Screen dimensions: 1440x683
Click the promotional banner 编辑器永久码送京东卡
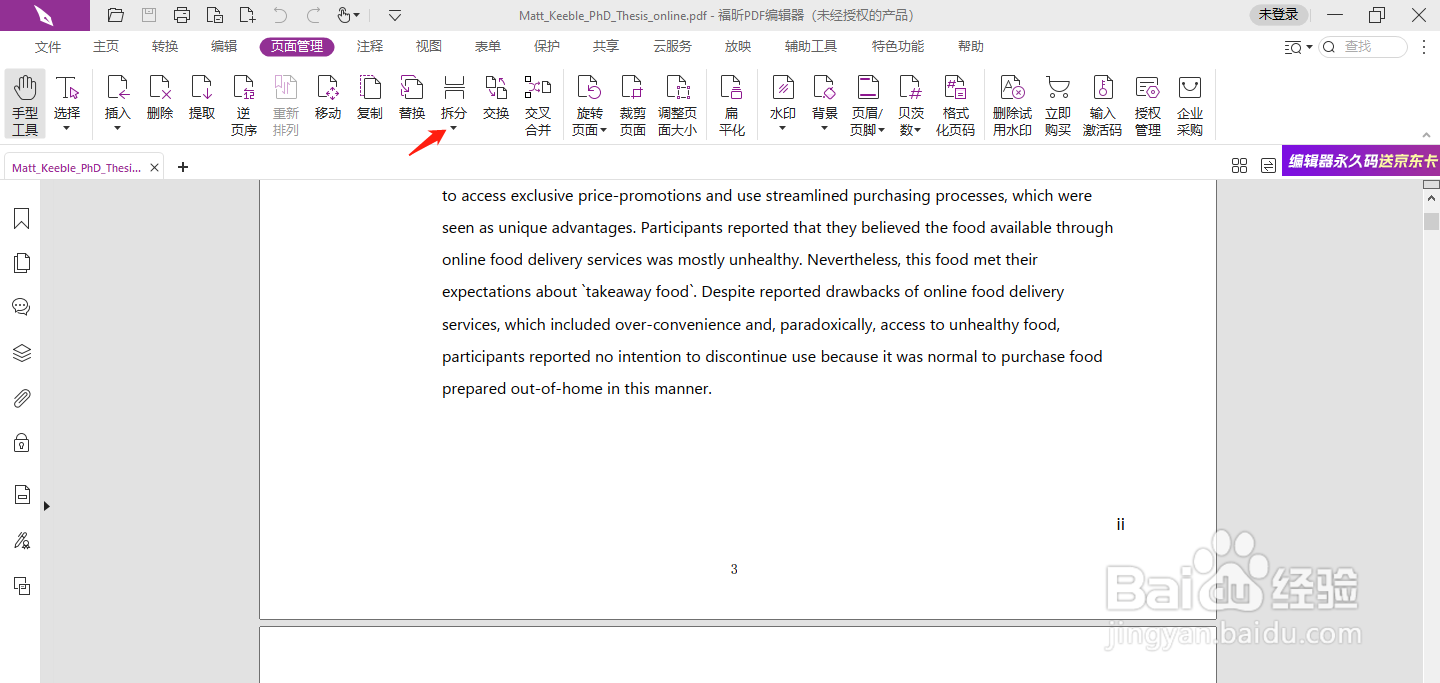1361,161
